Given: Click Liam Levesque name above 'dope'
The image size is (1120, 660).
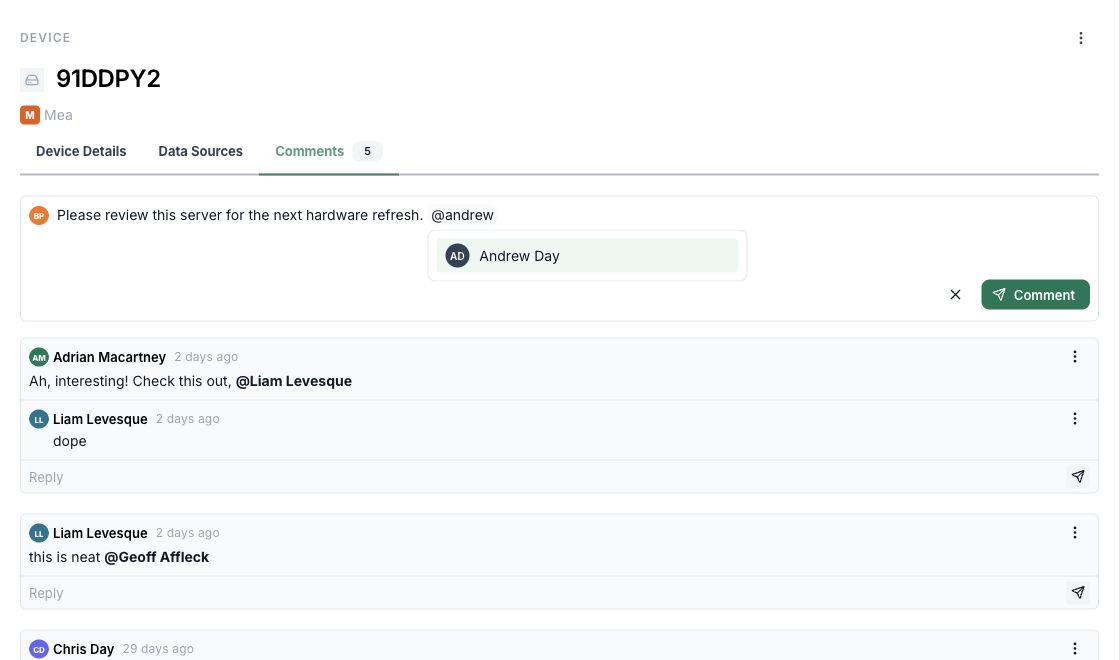Looking at the screenshot, I should pos(100,419).
